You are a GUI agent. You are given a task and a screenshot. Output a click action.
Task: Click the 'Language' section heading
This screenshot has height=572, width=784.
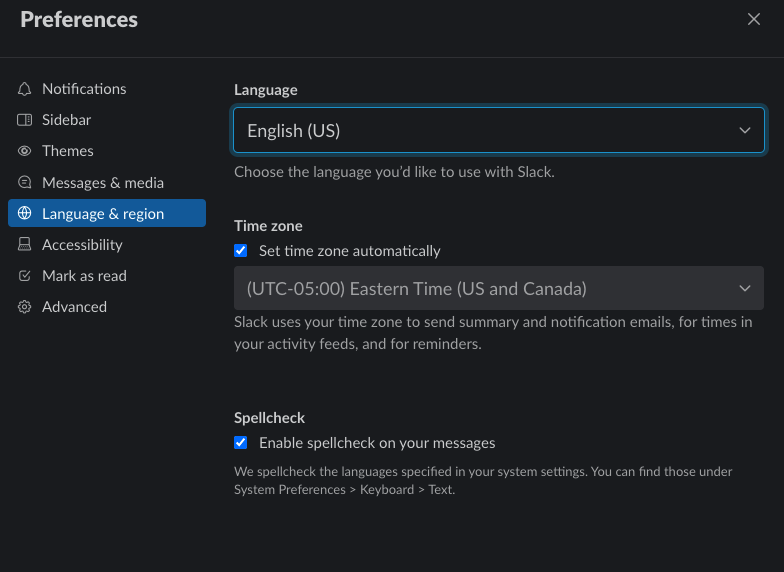tap(266, 90)
